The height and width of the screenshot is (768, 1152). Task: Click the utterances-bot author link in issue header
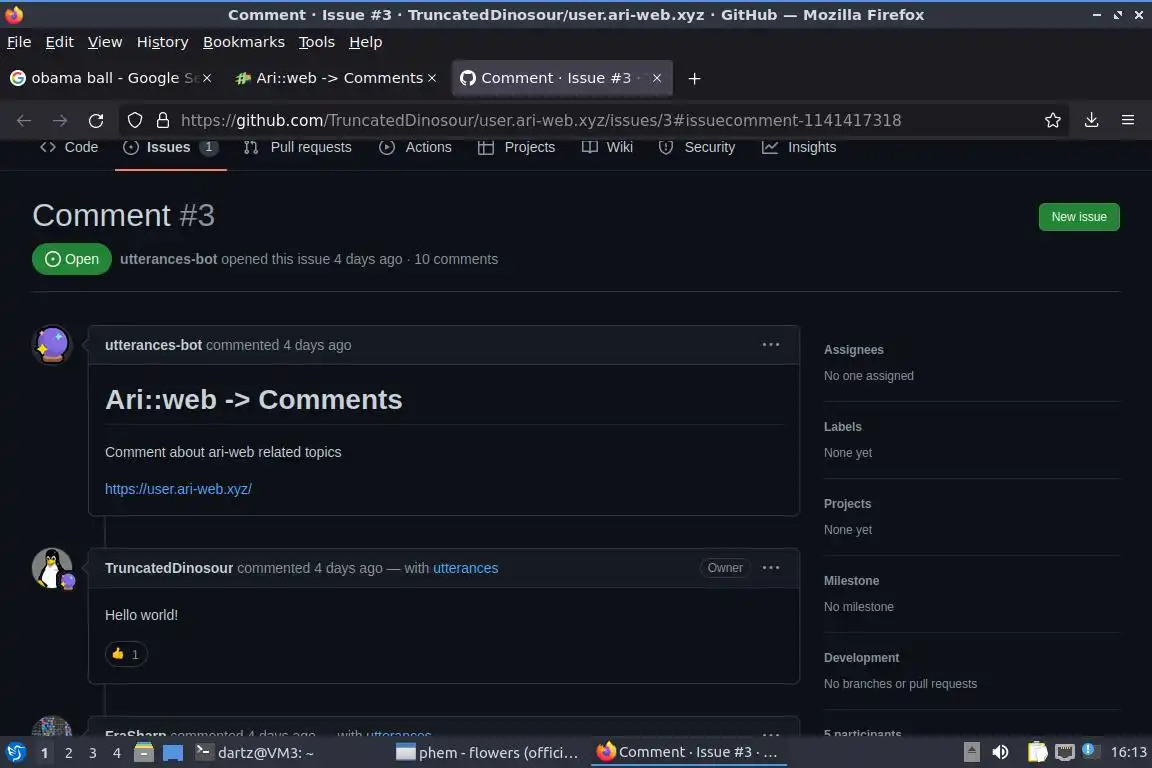point(168,259)
